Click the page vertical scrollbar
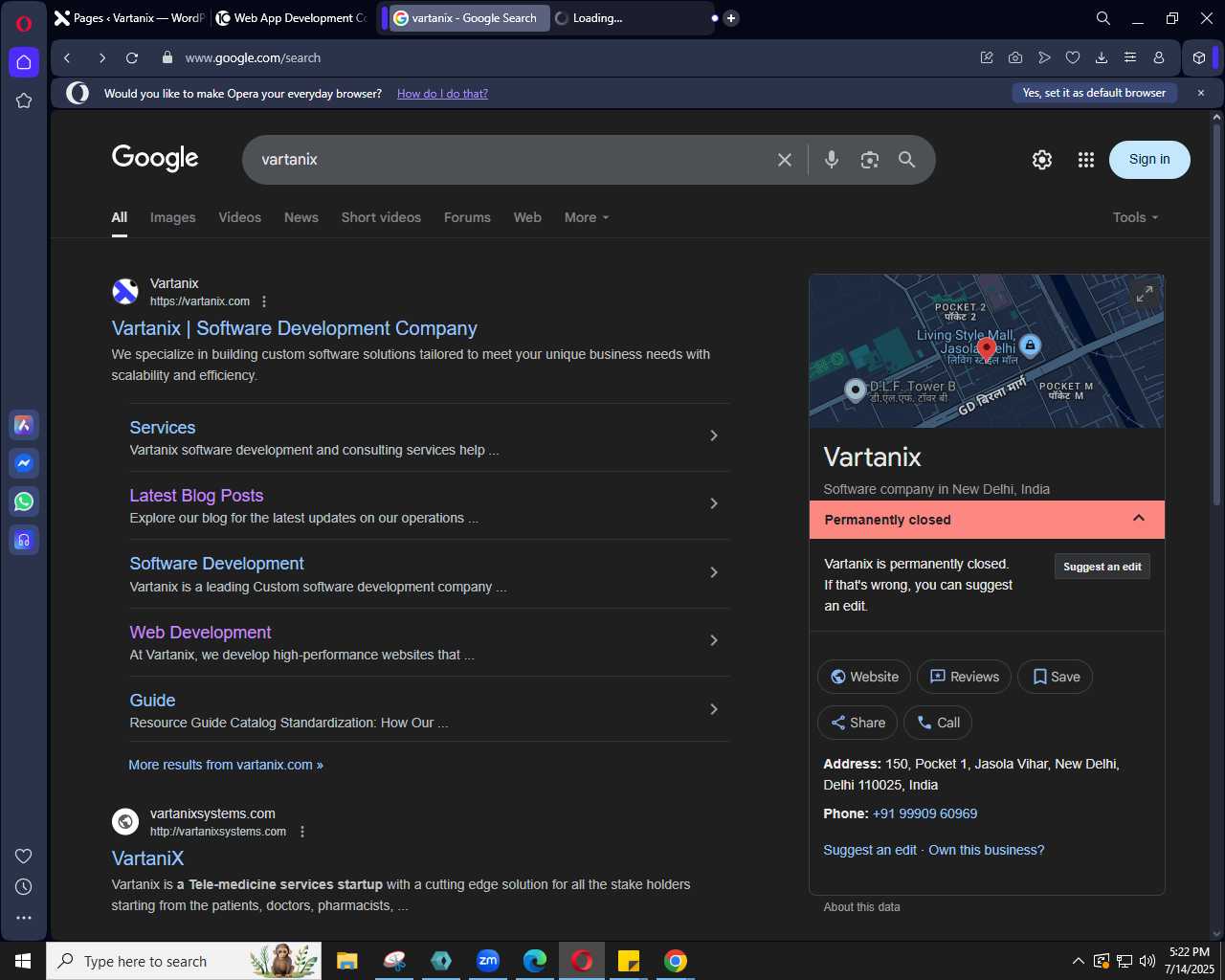1225x980 pixels. pos(1217,316)
